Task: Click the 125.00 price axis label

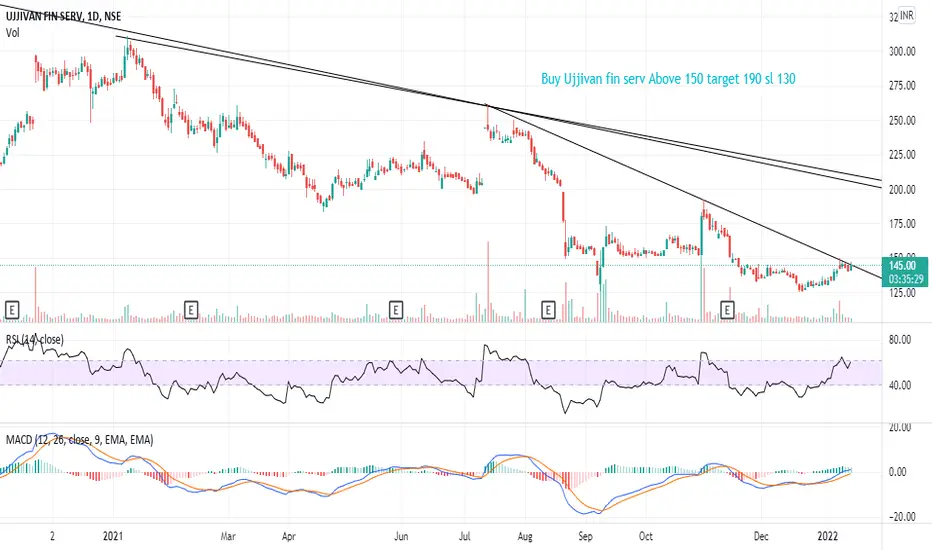Action: coord(902,293)
